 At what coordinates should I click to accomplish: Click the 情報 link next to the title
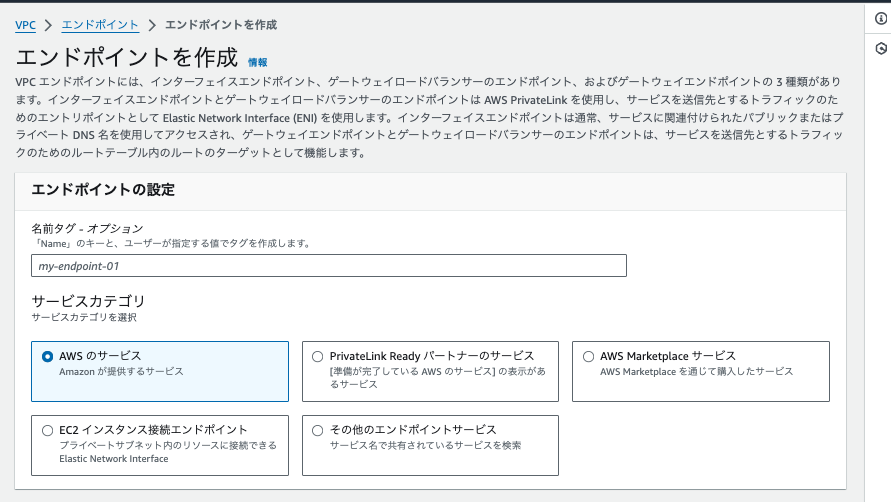click(257, 63)
